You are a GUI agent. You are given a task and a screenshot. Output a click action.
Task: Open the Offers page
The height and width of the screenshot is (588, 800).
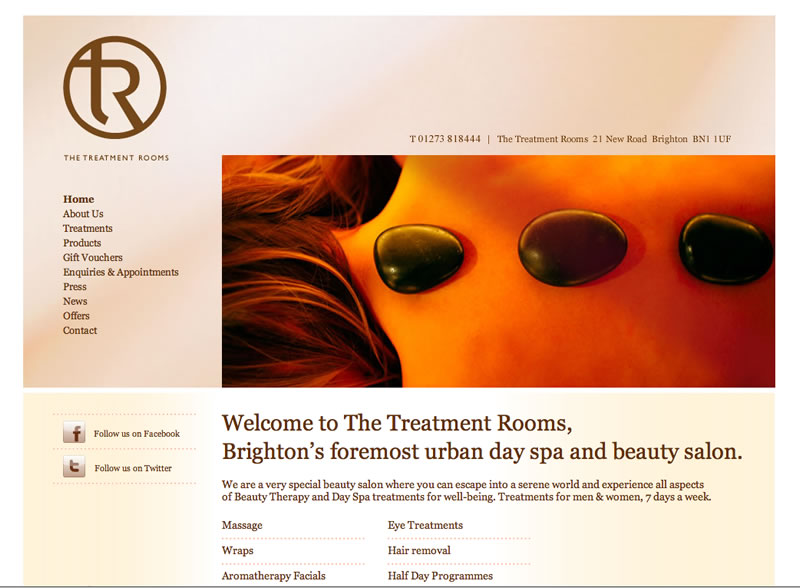pyautogui.click(x=76, y=316)
